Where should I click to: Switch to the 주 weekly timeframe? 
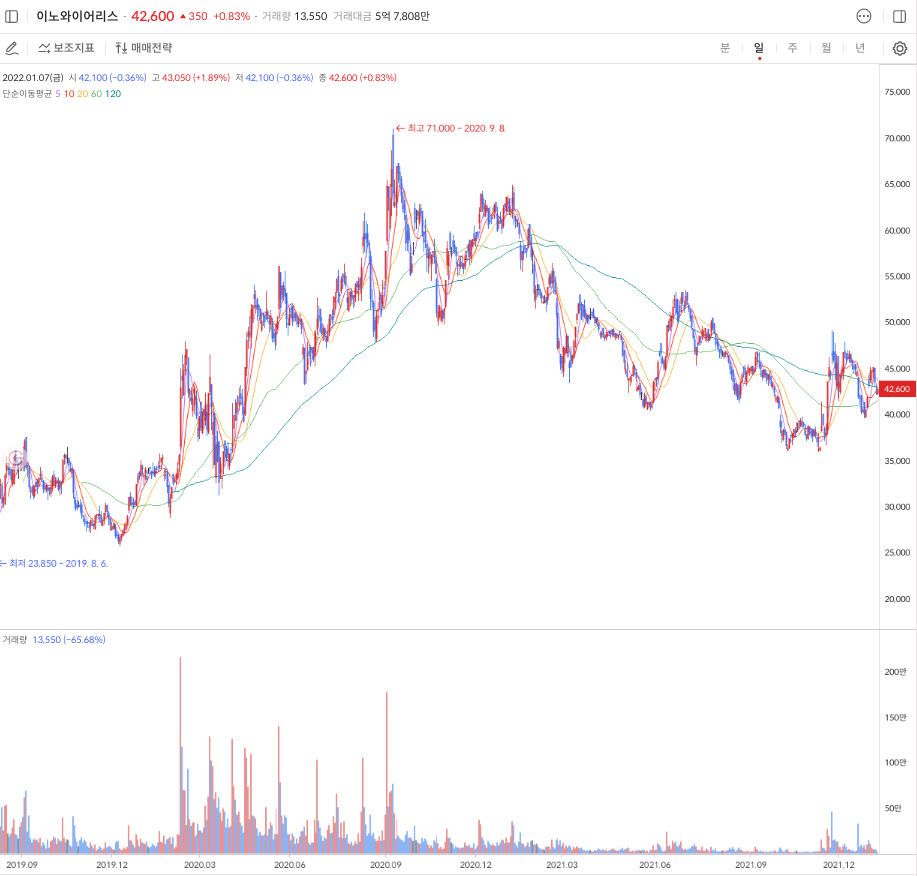pyautogui.click(x=792, y=48)
